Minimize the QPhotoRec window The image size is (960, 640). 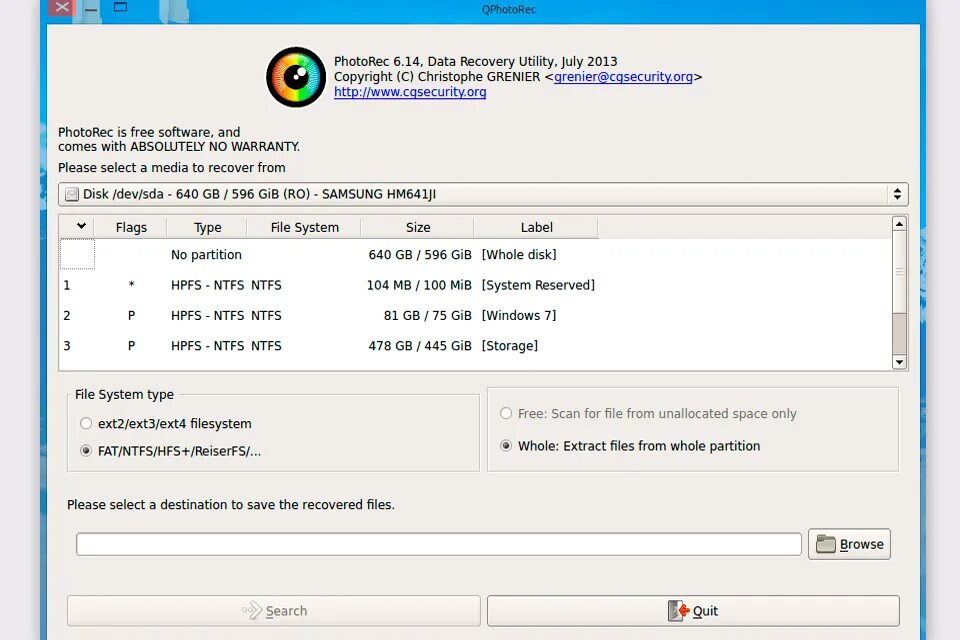(91, 9)
